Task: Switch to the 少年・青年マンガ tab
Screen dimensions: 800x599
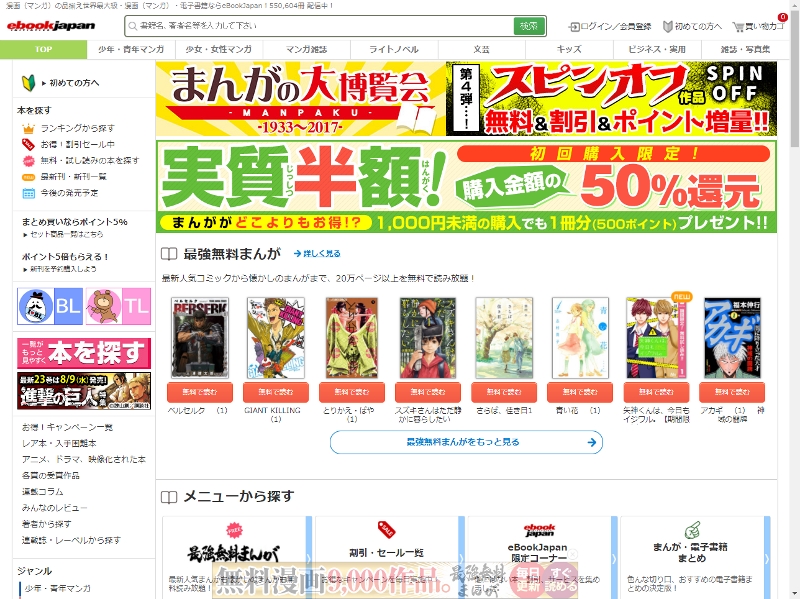Action: tap(131, 49)
